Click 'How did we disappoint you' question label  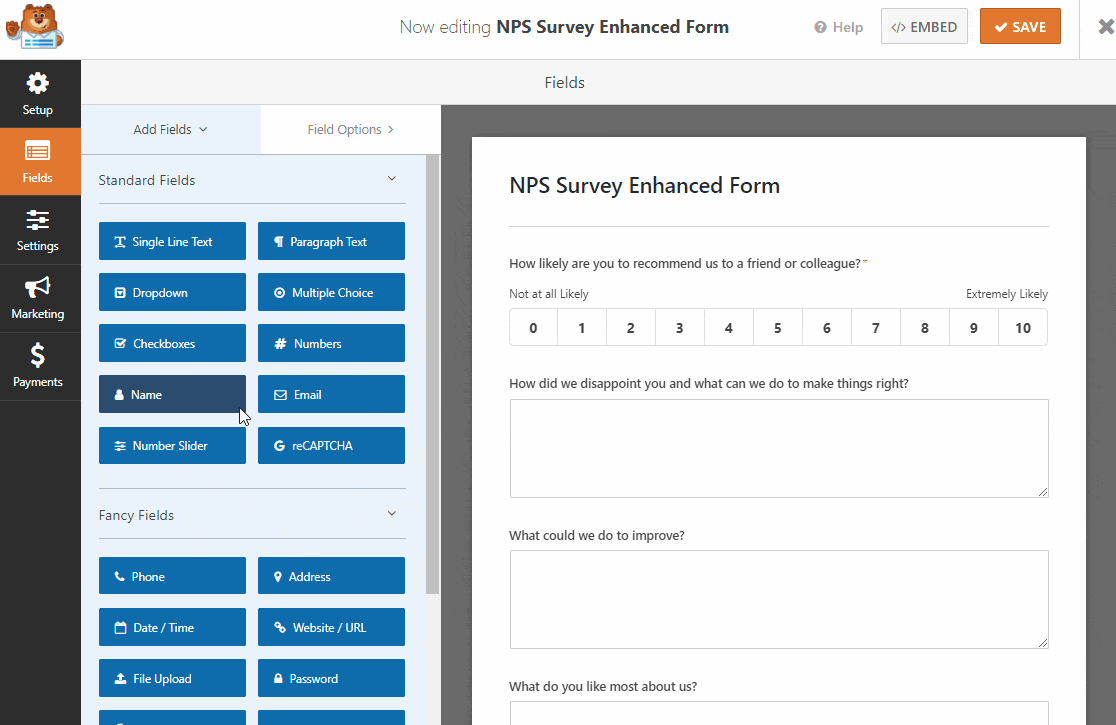708,383
